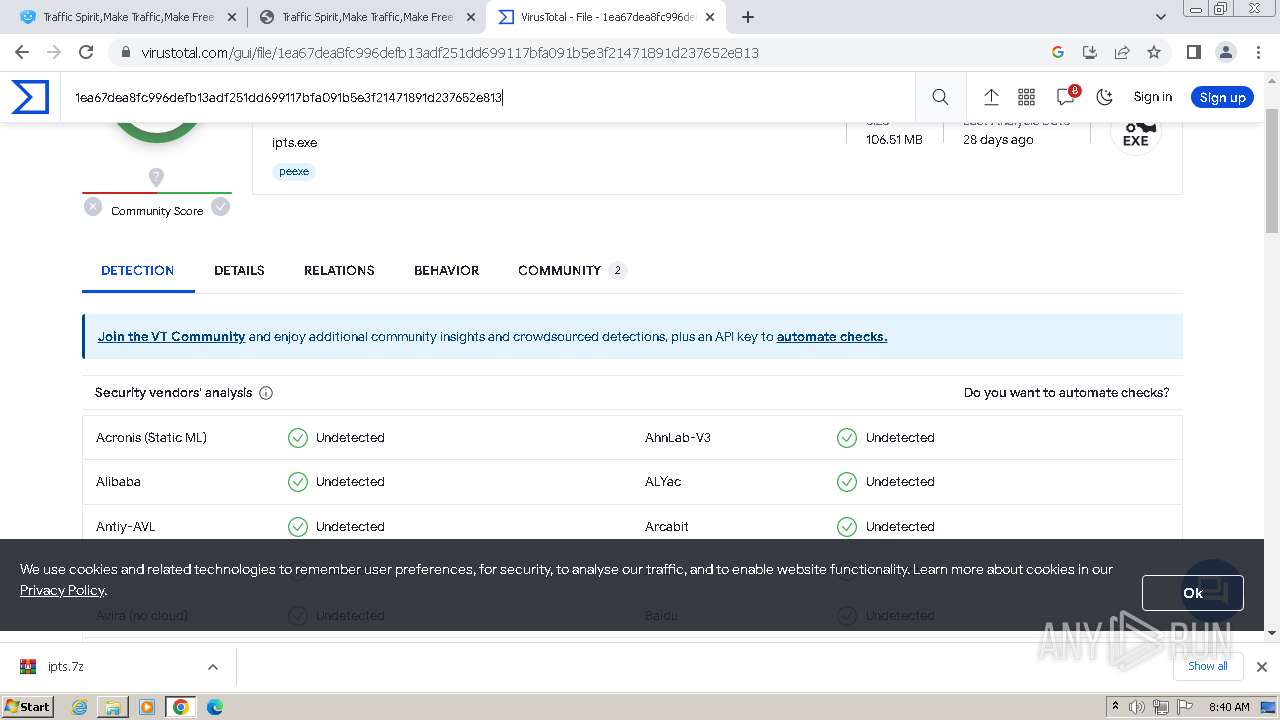Toggle dark mode moon icon
Screen dimensions: 1280x720
(x=1104, y=97)
